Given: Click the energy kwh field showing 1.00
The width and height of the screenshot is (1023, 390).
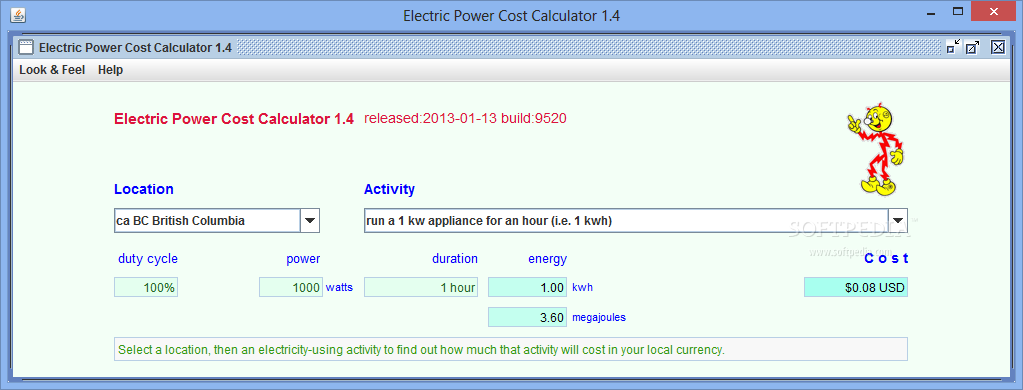Looking at the screenshot, I should tap(527, 288).
